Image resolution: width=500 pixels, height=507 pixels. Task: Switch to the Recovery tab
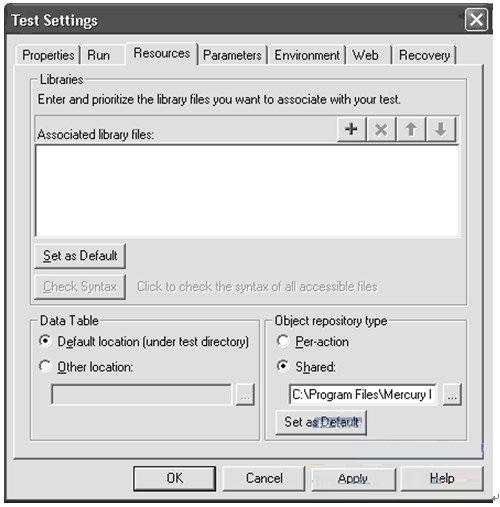tap(424, 55)
